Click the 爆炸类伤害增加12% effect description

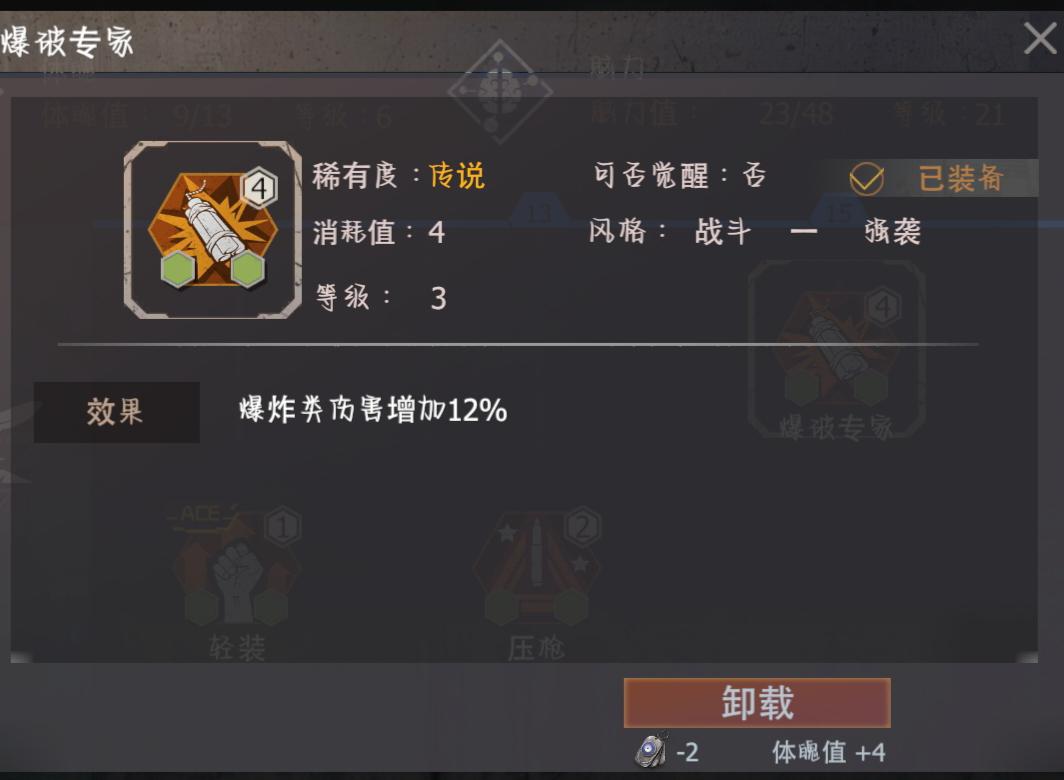tap(373, 410)
